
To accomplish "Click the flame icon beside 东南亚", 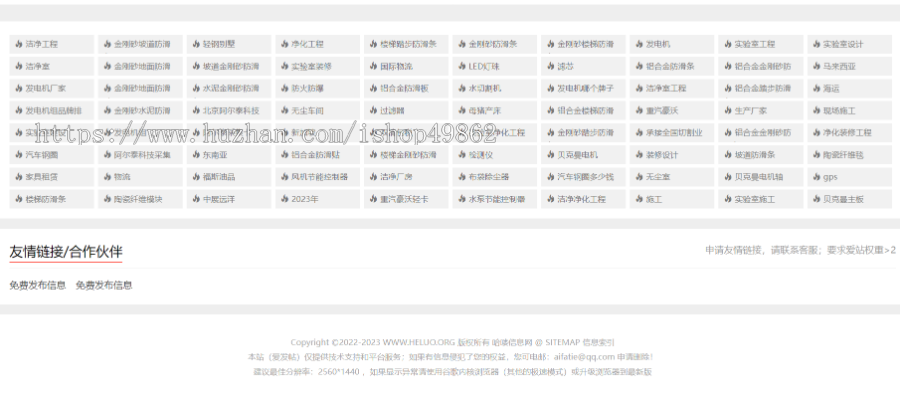I will click(196, 155).
